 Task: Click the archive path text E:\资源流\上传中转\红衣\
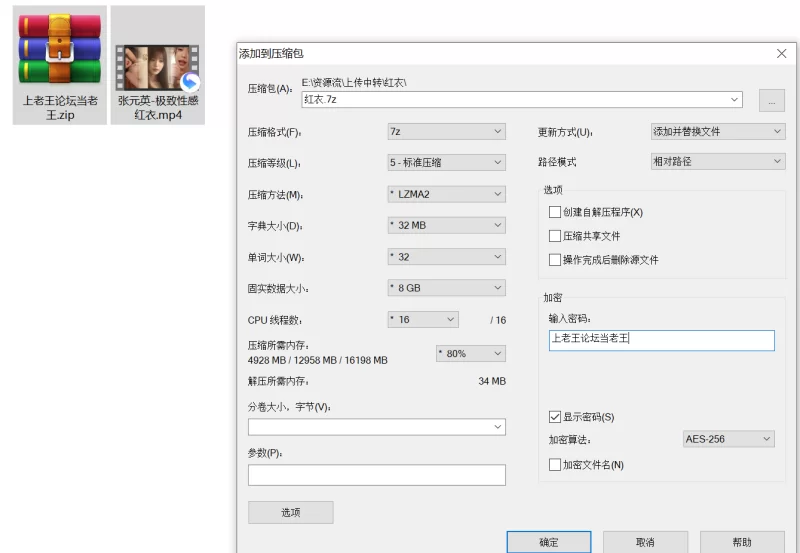click(354, 82)
